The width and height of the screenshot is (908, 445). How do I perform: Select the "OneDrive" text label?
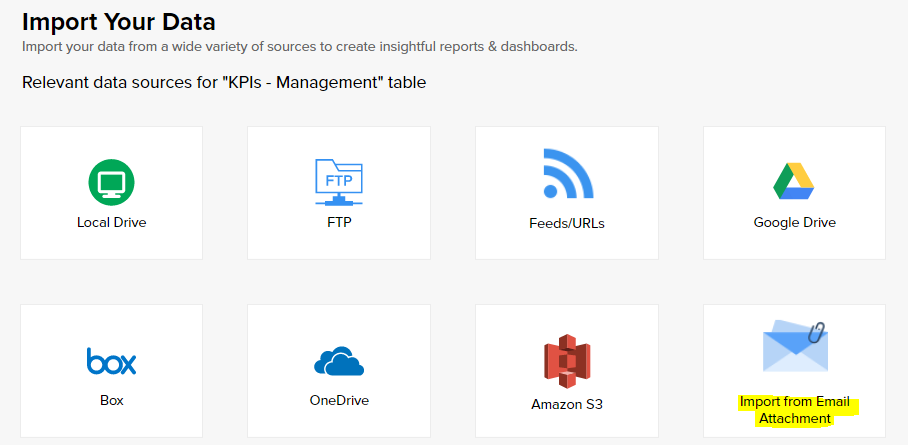point(339,400)
